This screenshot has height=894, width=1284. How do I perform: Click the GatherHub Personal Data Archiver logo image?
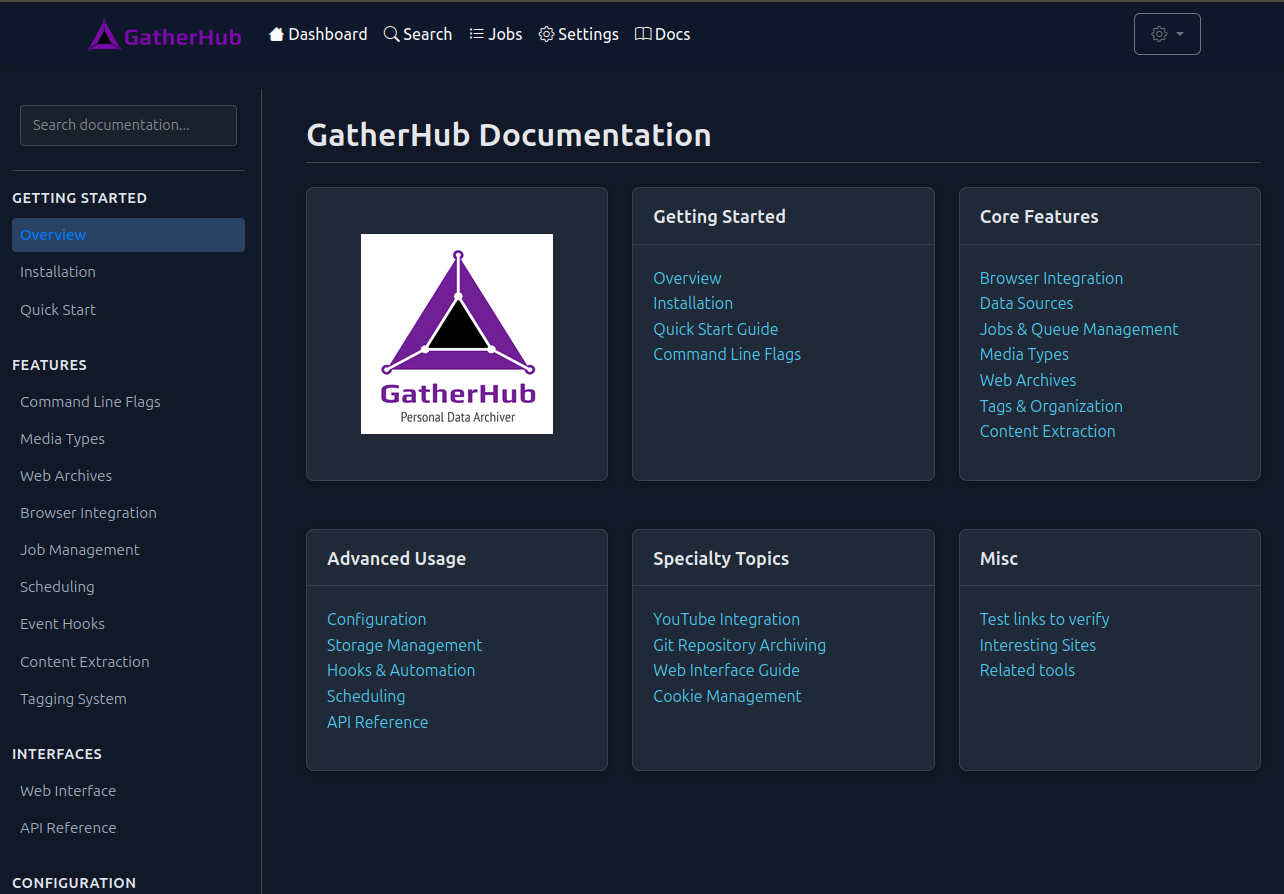(x=456, y=333)
